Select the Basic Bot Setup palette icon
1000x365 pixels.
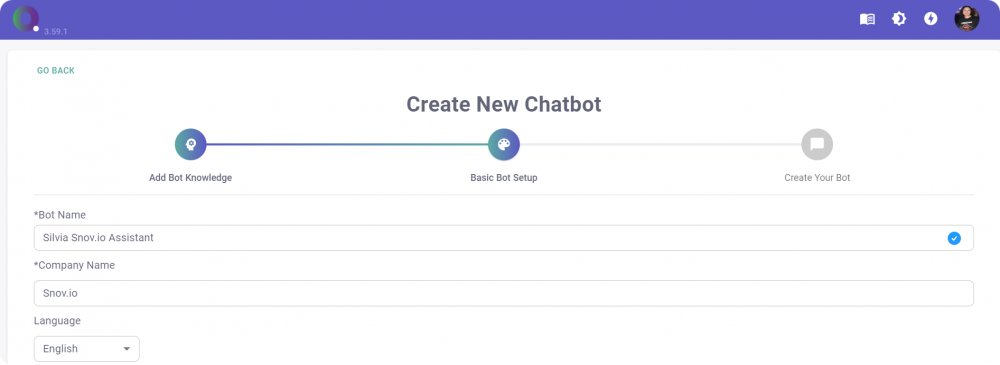click(x=504, y=145)
